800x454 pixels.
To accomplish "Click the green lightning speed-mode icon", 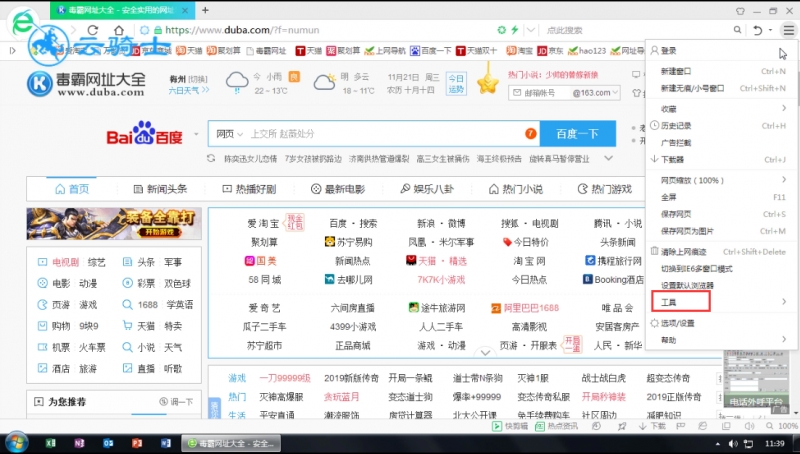I will click(x=515, y=30).
